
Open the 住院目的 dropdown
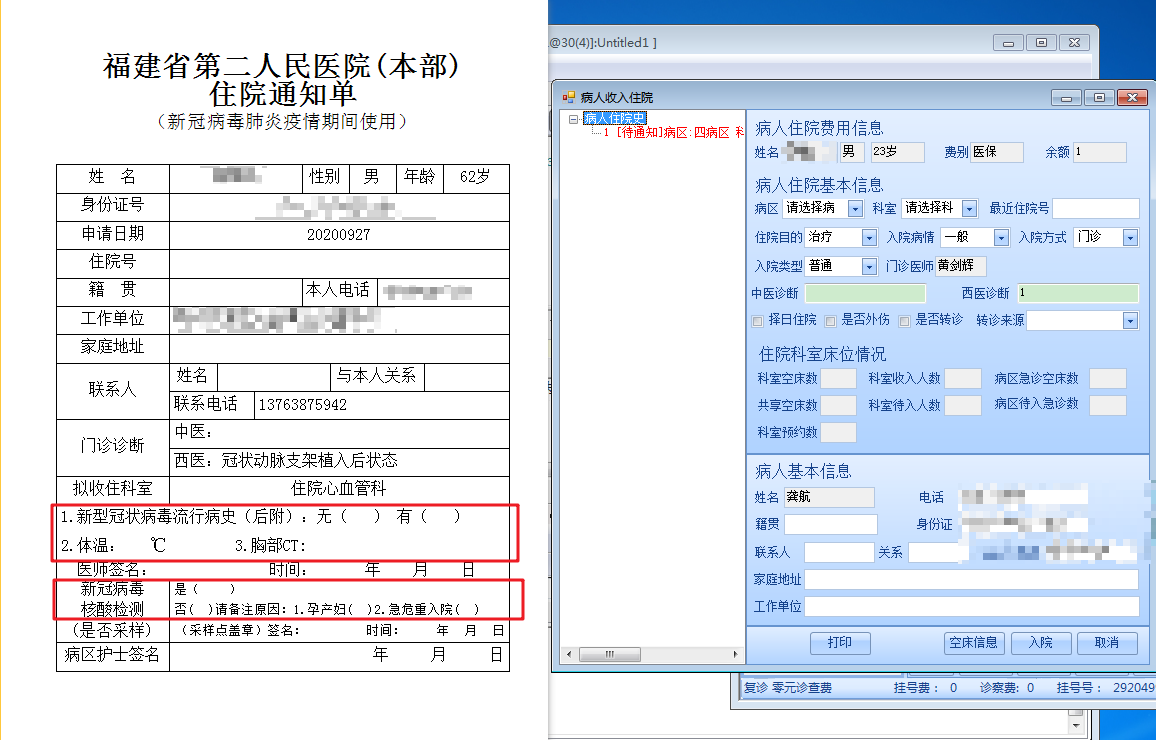click(x=869, y=237)
